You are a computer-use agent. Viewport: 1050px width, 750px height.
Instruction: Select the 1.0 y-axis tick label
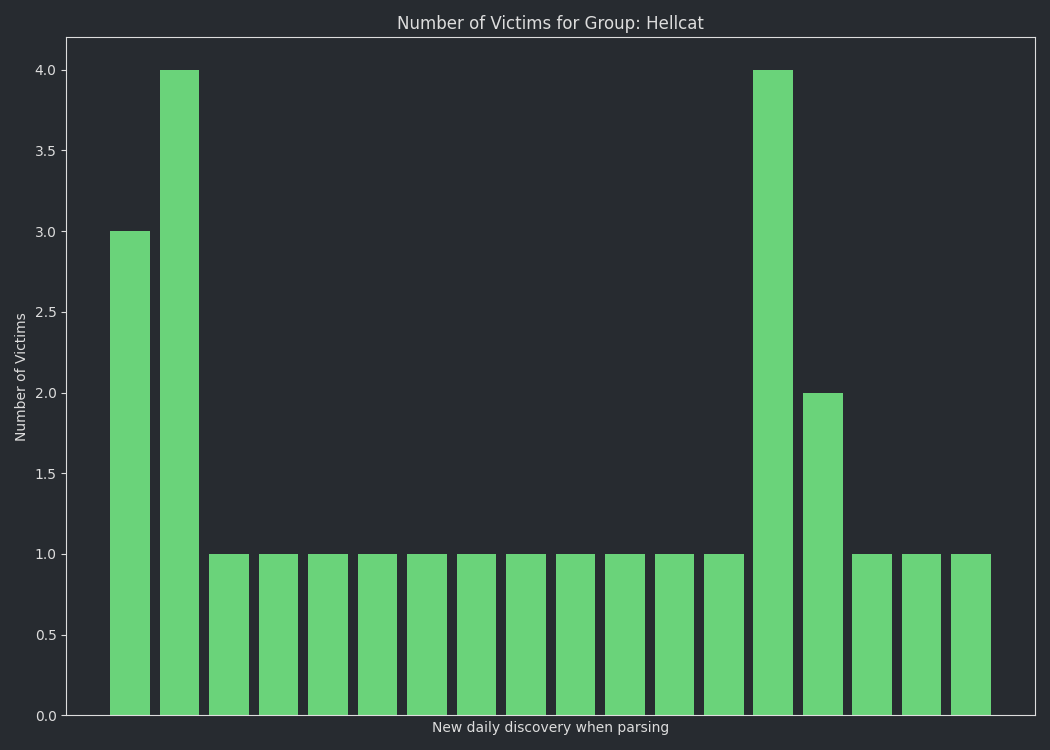click(x=46, y=554)
